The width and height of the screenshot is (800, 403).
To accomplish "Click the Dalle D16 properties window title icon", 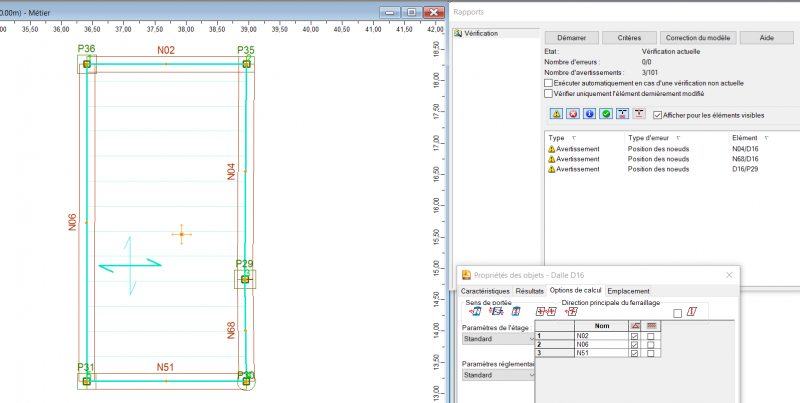I will click(466, 275).
